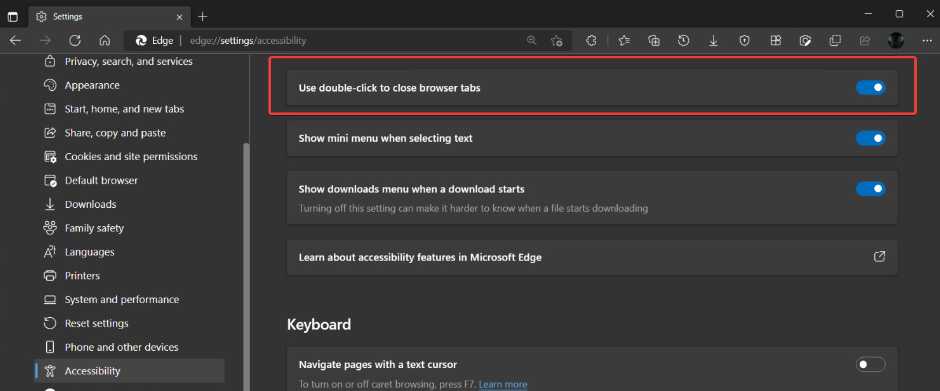Open Settings and more ellipsis menu

coord(925,41)
